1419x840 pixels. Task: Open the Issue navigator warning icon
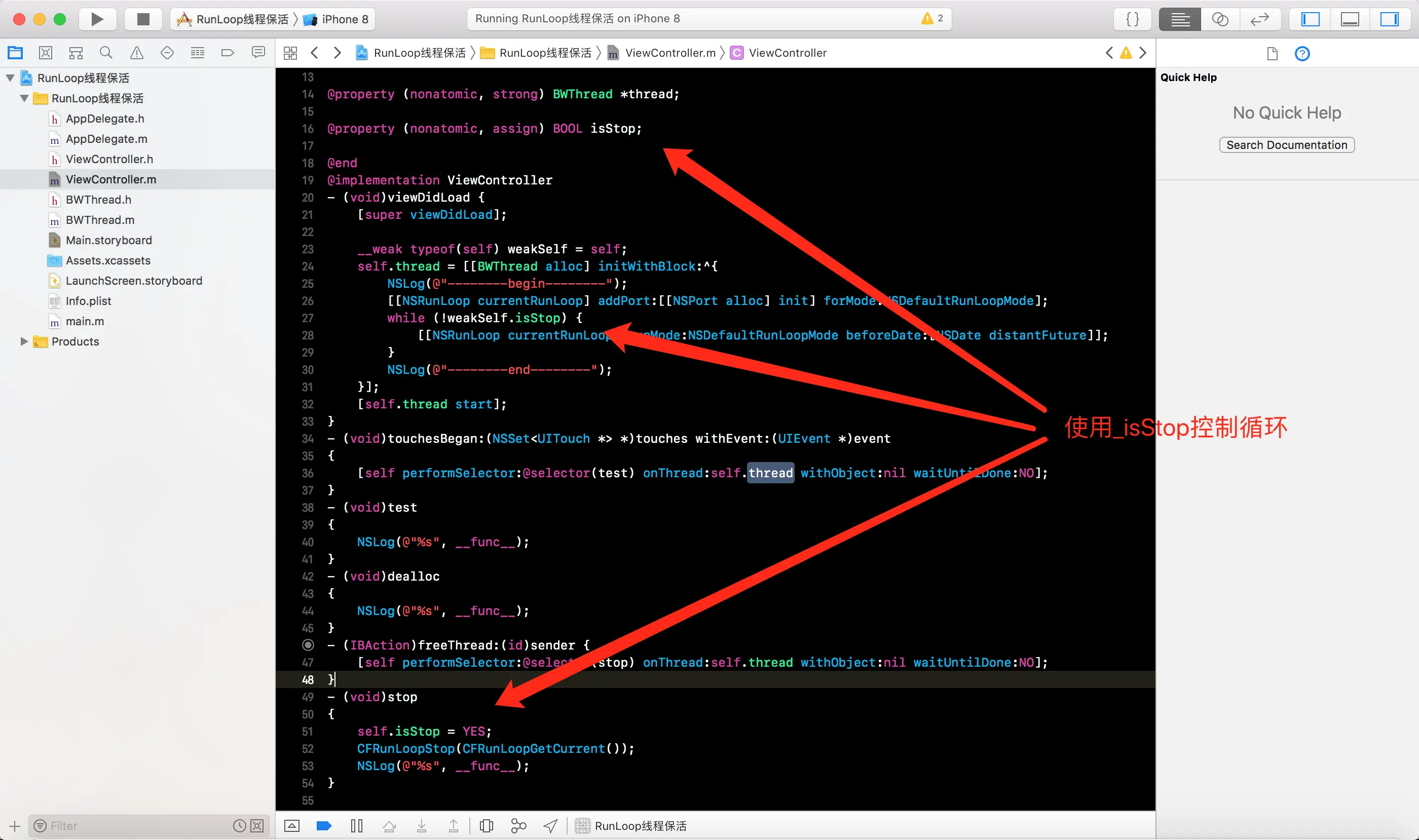pyautogui.click(x=136, y=53)
